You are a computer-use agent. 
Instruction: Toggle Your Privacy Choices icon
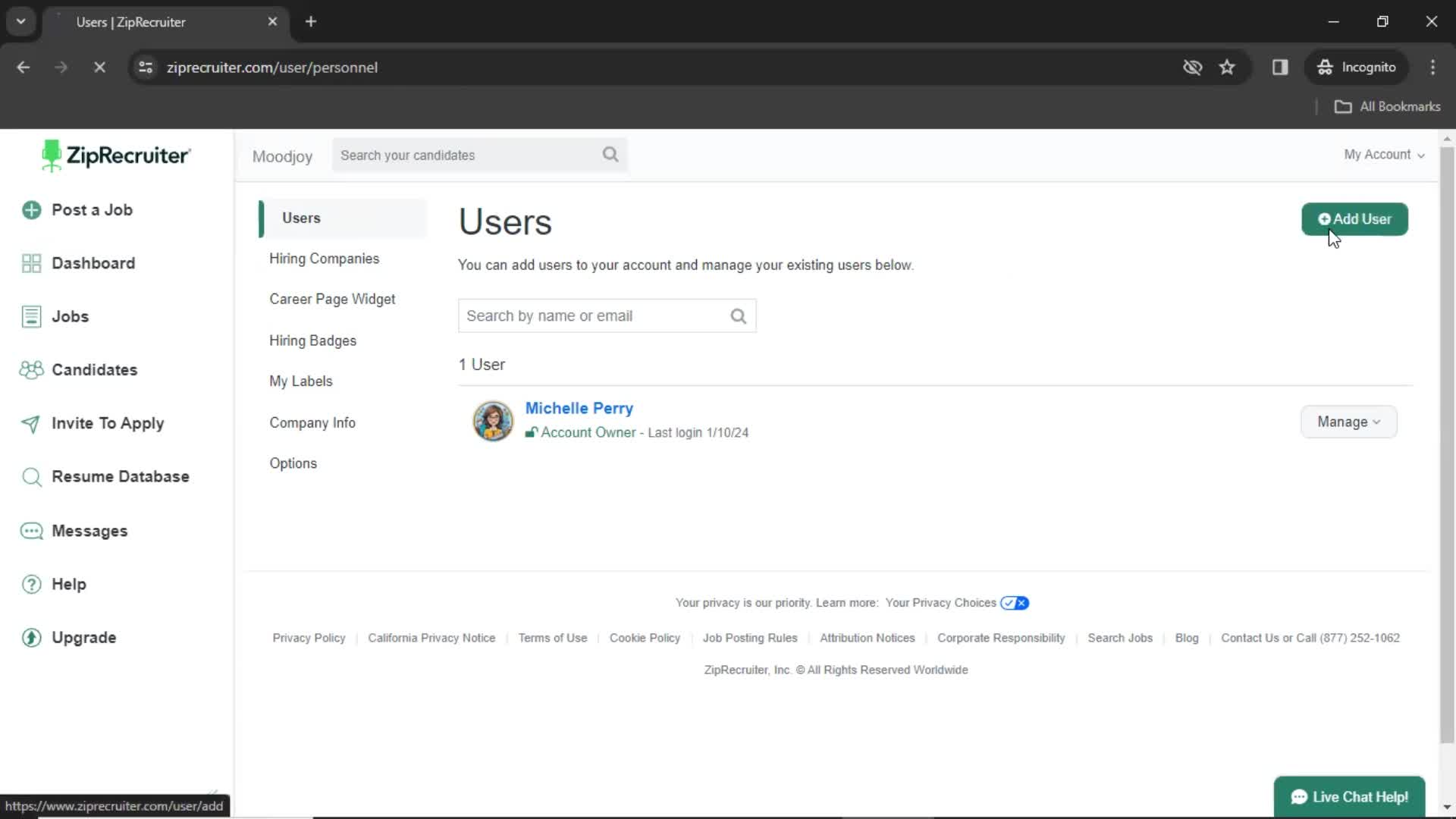click(x=1014, y=604)
